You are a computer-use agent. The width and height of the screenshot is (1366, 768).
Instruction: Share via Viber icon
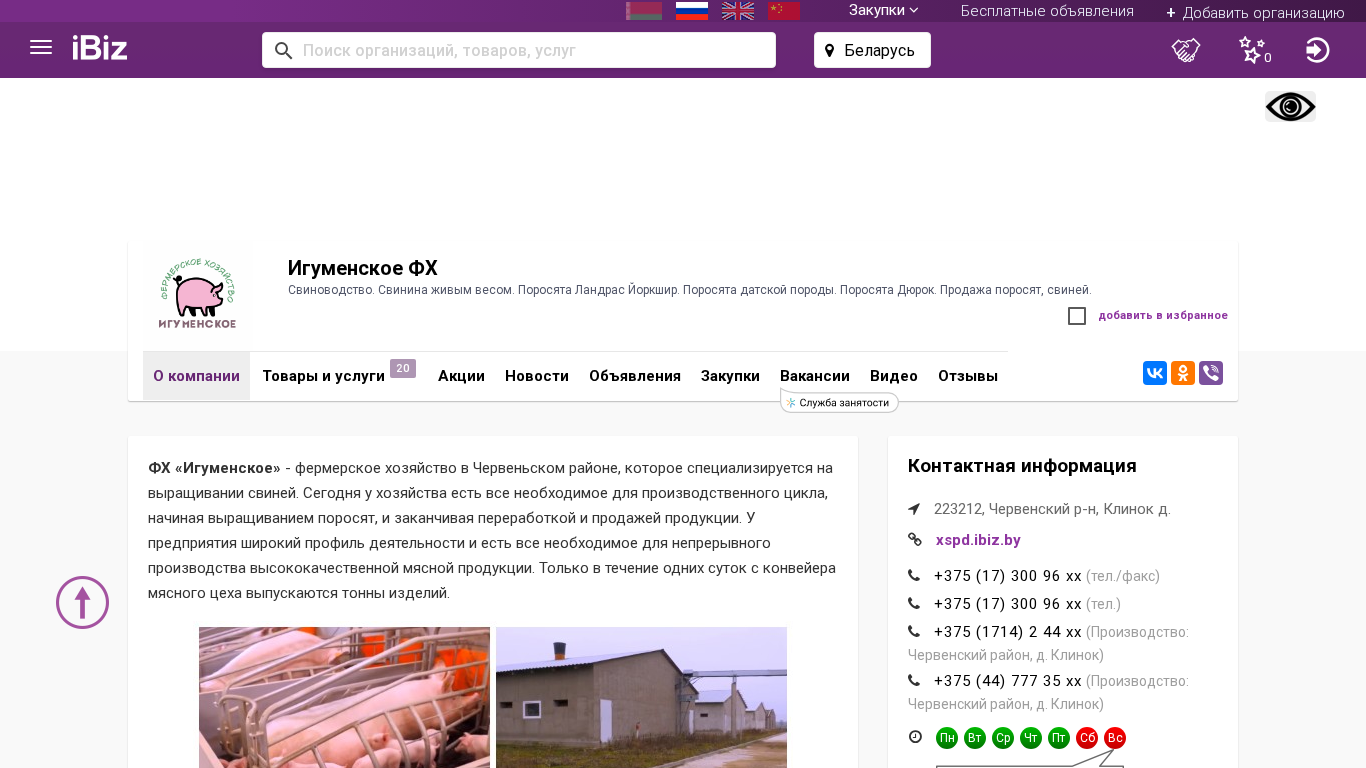click(1211, 373)
